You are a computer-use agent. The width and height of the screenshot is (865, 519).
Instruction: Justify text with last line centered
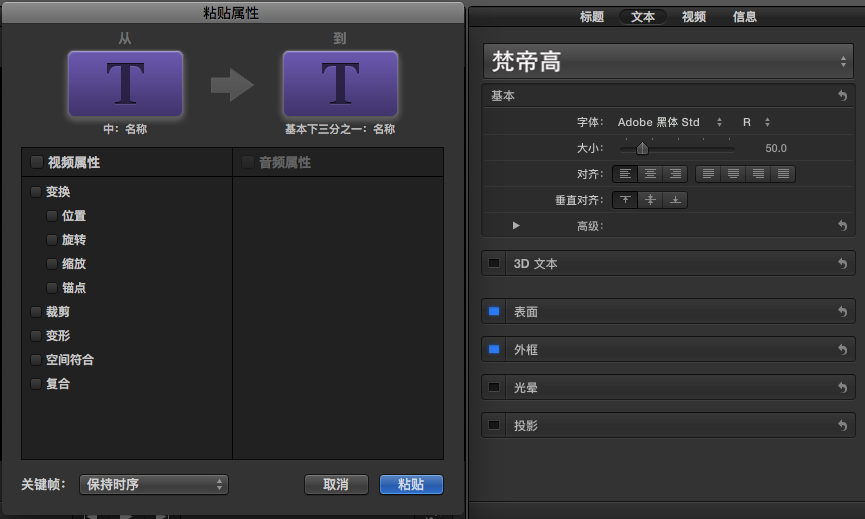(733, 174)
